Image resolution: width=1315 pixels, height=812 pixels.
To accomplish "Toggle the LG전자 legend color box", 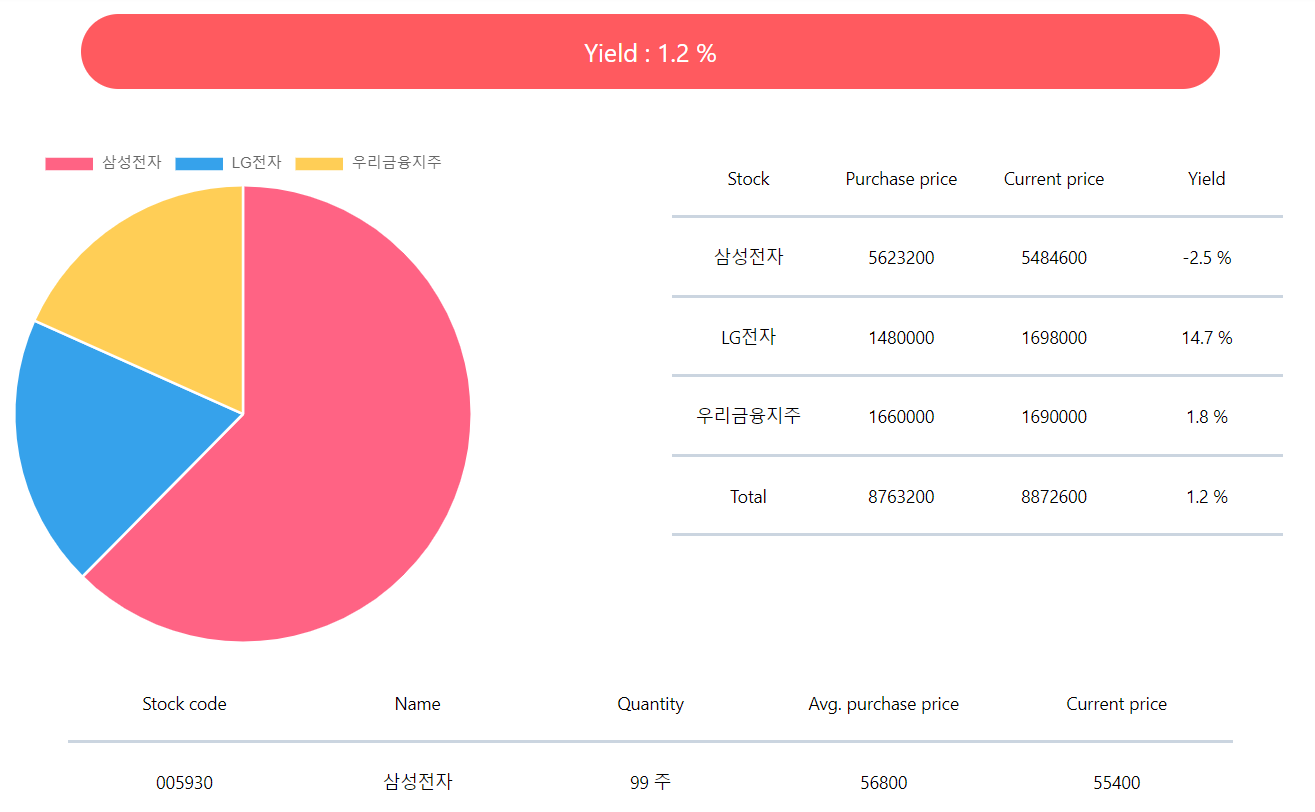I will (199, 163).
